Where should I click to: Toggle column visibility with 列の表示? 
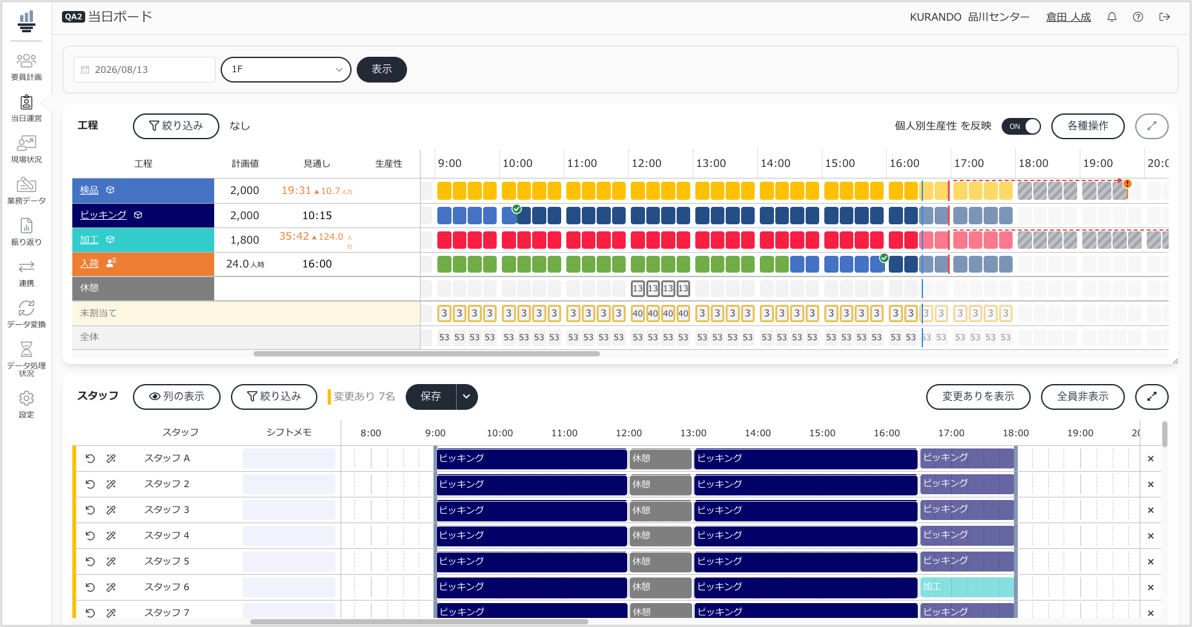tap(176, 397)
